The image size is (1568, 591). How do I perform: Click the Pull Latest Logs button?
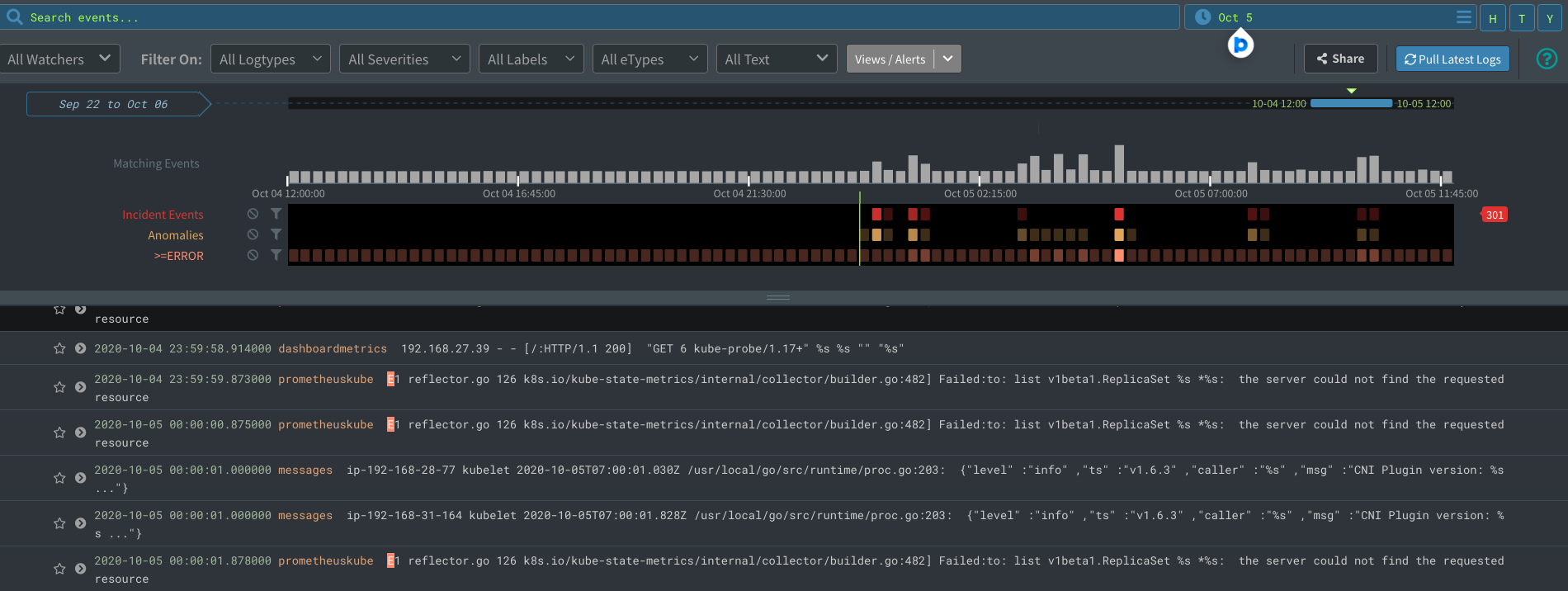[x=1452, y=59]
